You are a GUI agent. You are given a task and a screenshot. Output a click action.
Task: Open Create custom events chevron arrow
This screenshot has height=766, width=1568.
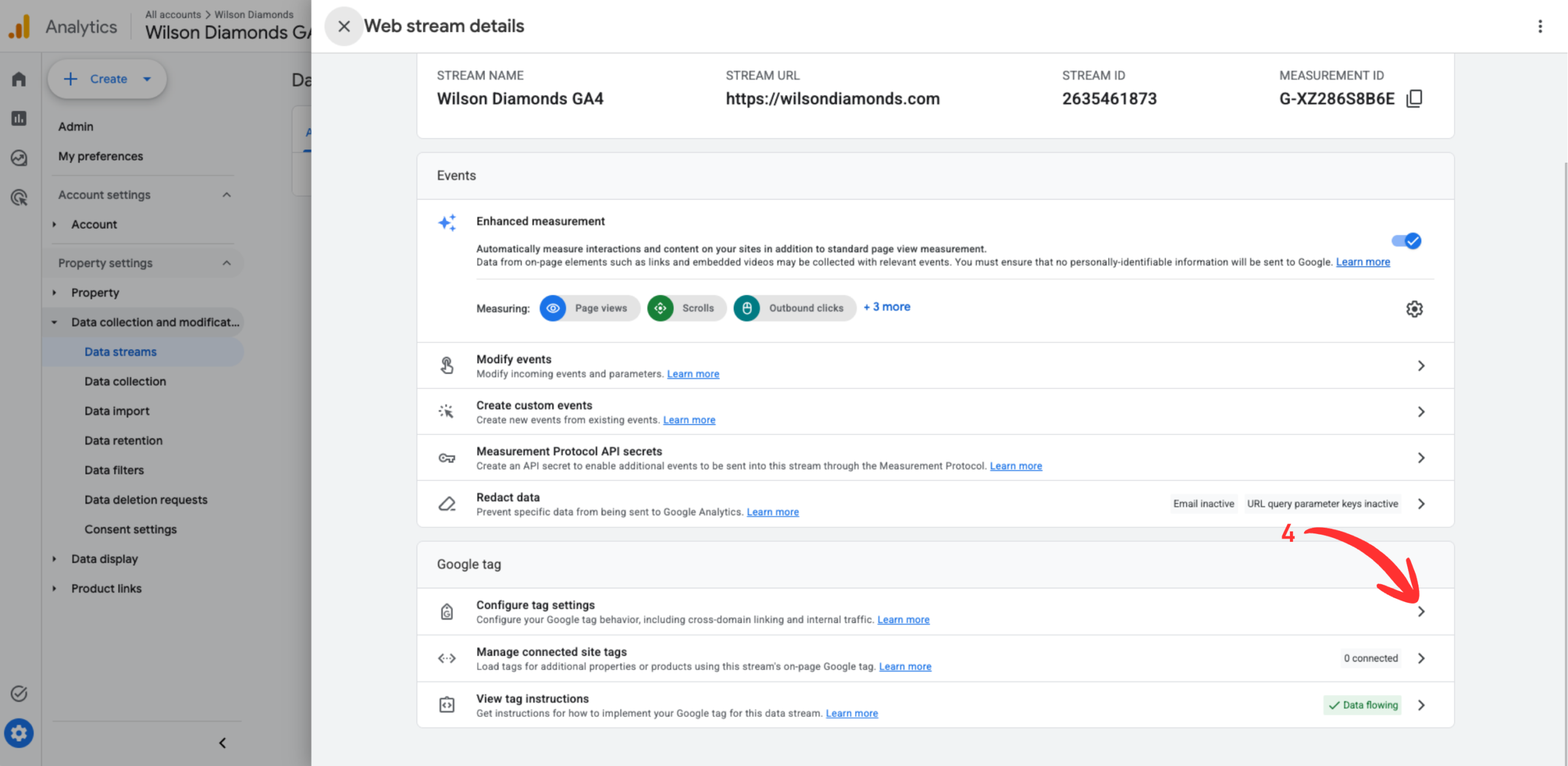coord(1421,411)
